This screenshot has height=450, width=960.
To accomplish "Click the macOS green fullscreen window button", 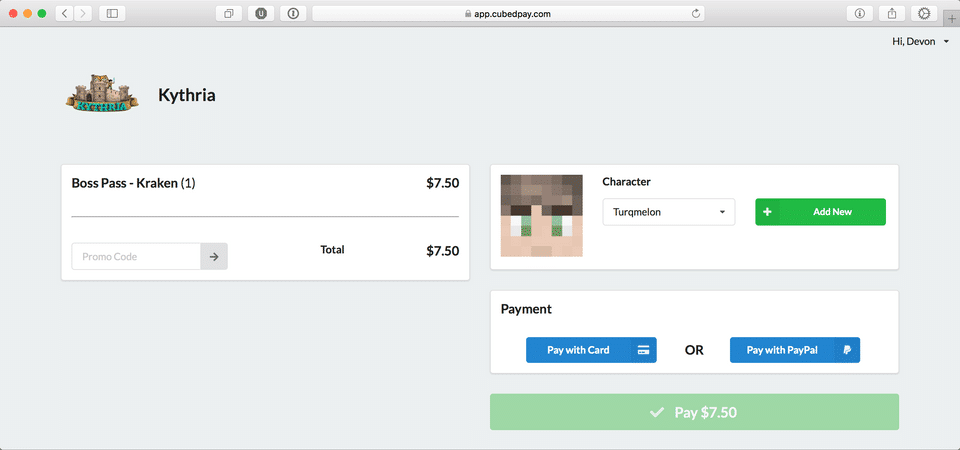I will click(42, 13).
